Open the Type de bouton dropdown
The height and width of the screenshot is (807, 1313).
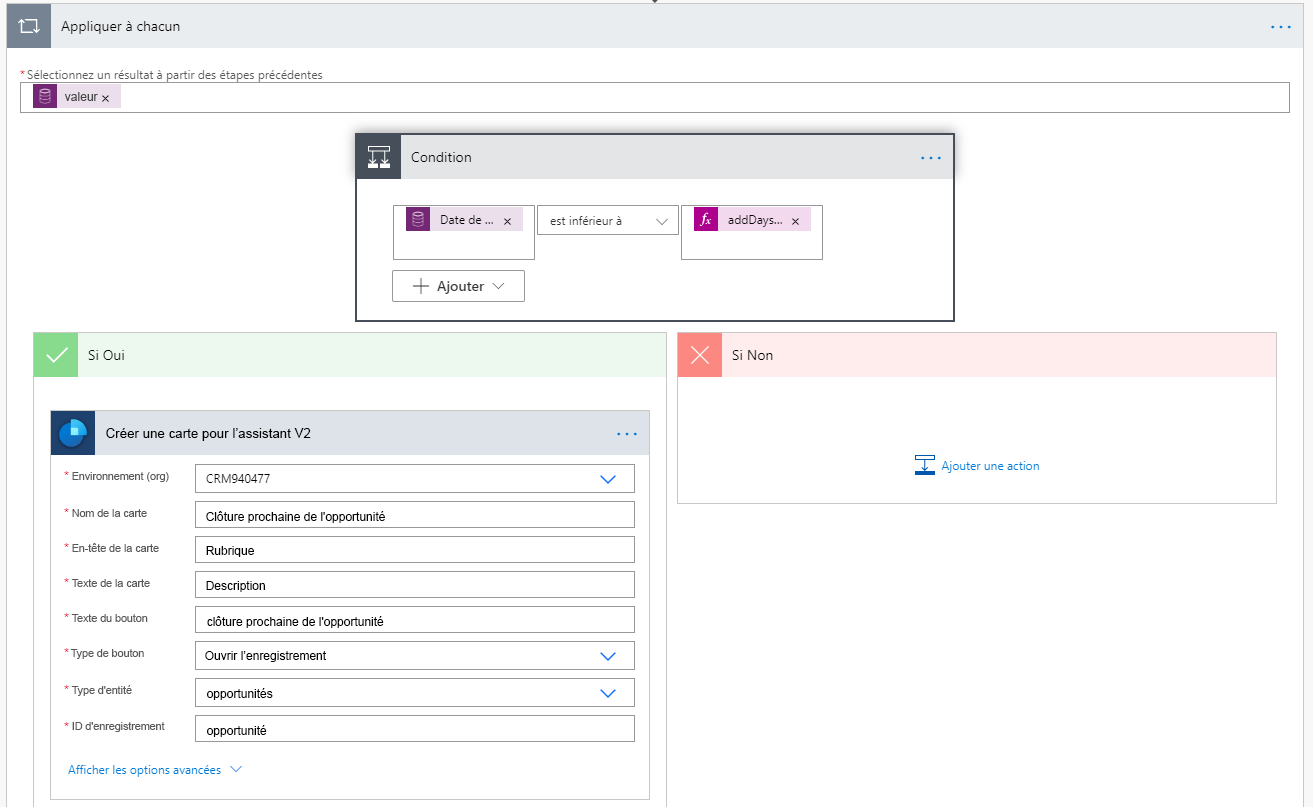click(607, 655)
